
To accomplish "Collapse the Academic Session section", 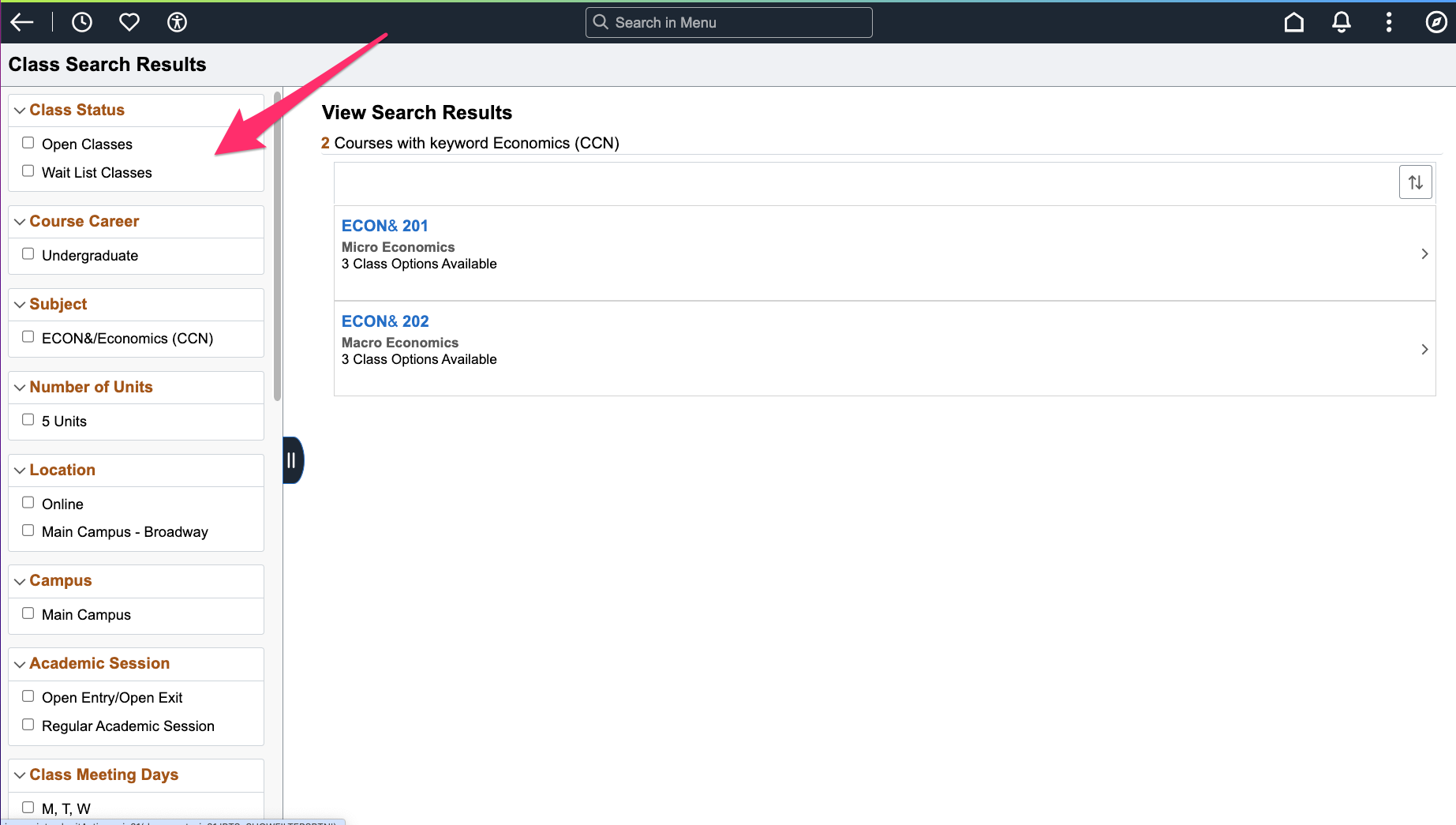I will tap(20, 664).
